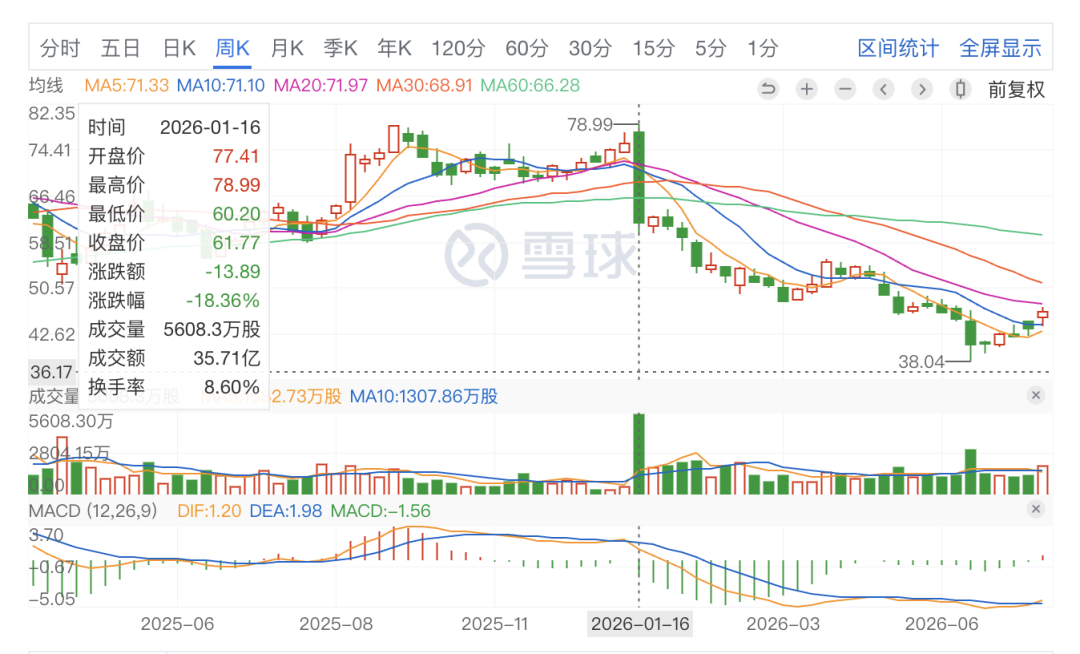Image resolution: width=1080 pixels, height=654 pixels.
Task: Zoom out with the minus icon
Action: point(845,89)
